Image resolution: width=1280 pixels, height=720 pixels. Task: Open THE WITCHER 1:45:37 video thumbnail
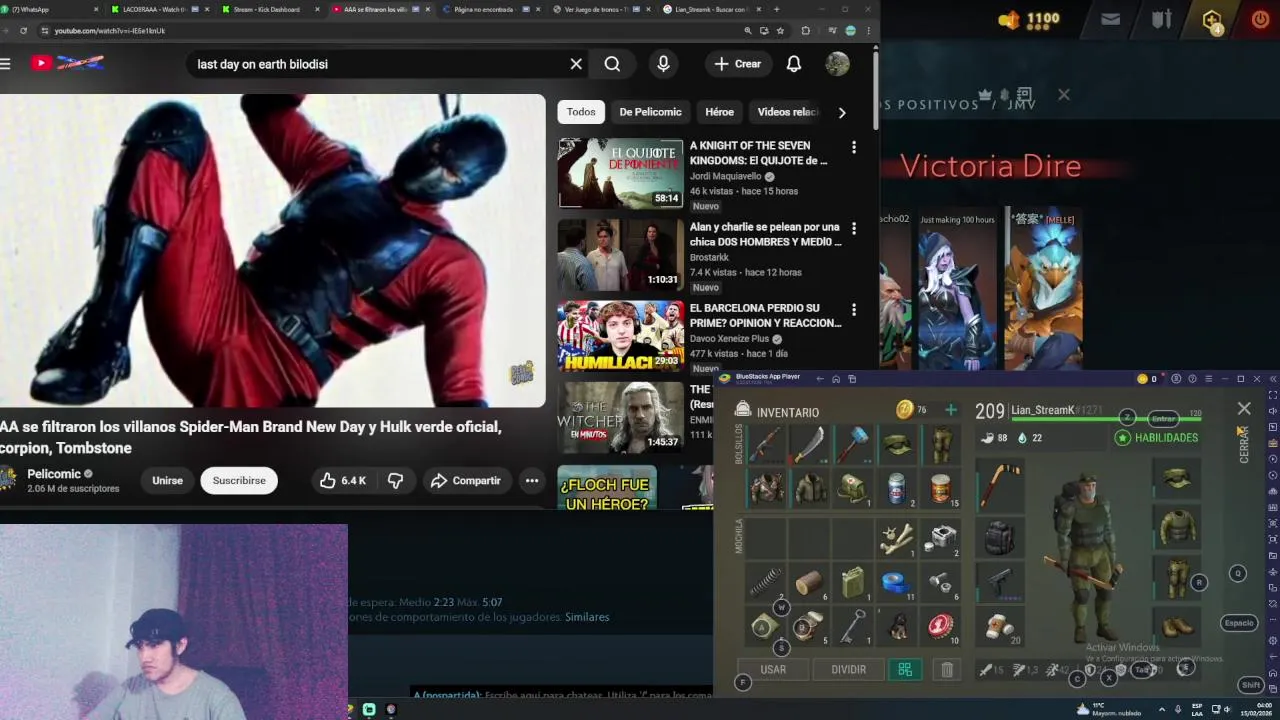[620, 416]
